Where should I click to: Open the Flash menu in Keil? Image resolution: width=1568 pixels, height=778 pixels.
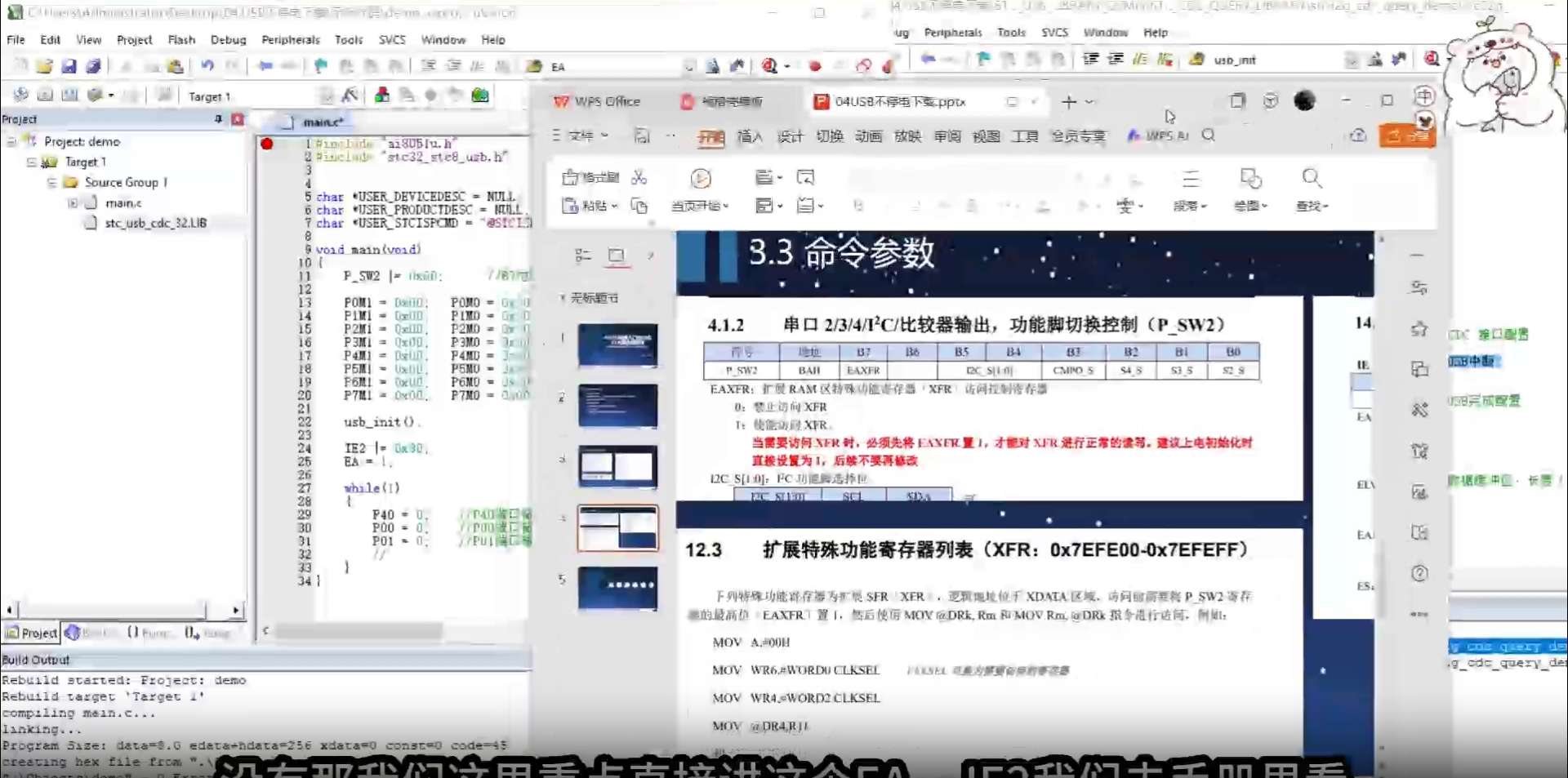(x=181, y=39)
